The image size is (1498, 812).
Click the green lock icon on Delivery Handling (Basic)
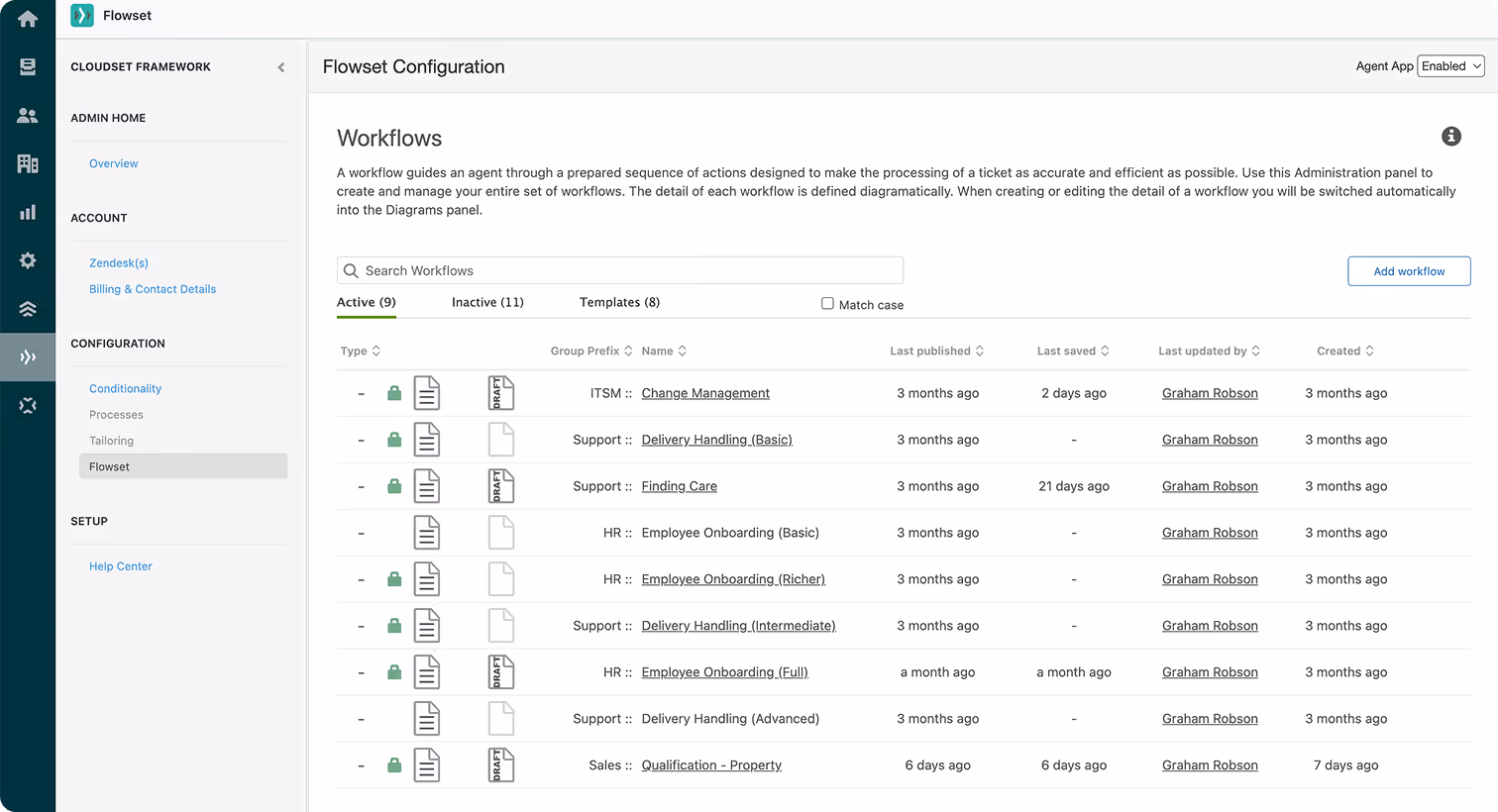pos(393,439)
